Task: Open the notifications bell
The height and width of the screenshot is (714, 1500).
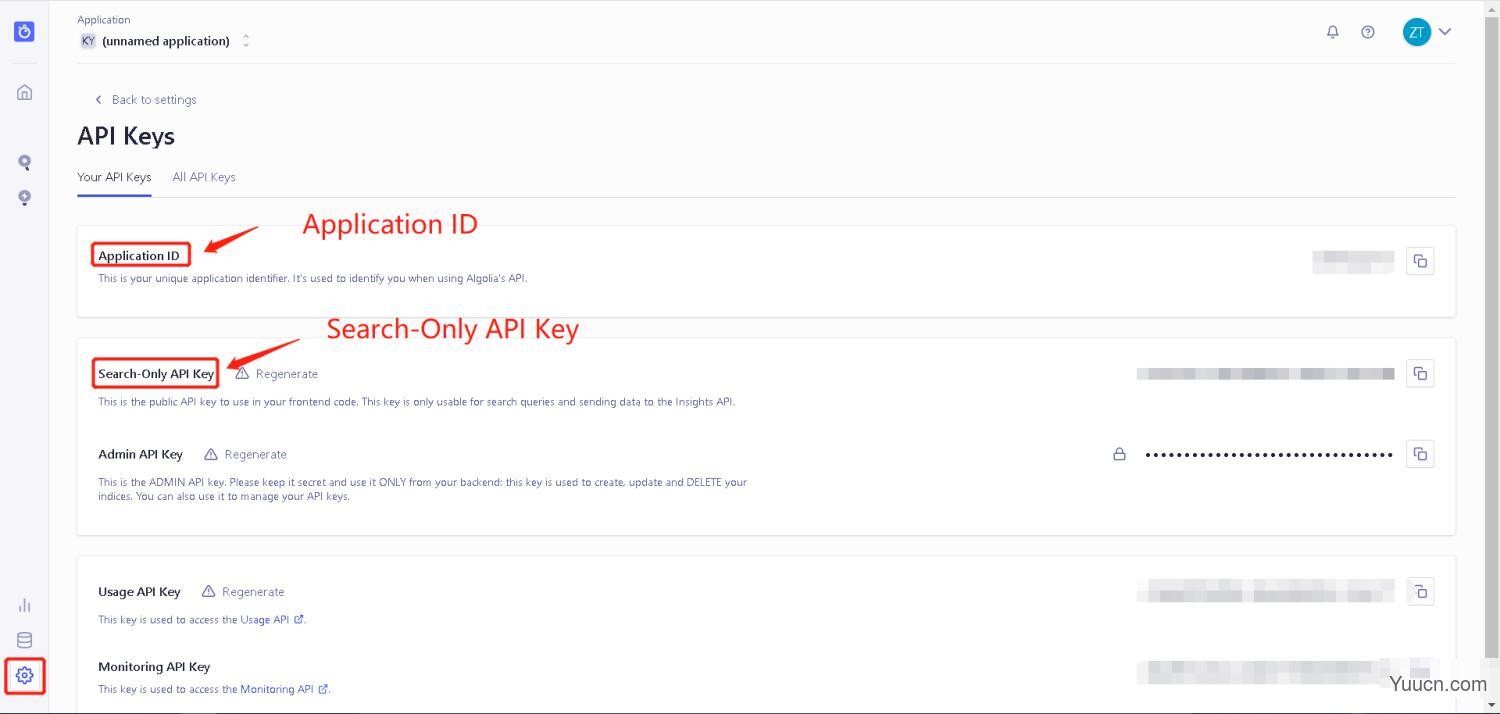Action: [1332, 32]
